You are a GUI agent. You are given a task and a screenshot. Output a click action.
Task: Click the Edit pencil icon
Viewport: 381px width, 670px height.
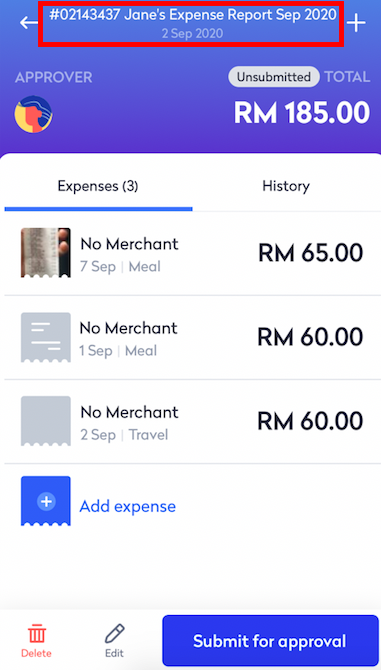(114, 634)
